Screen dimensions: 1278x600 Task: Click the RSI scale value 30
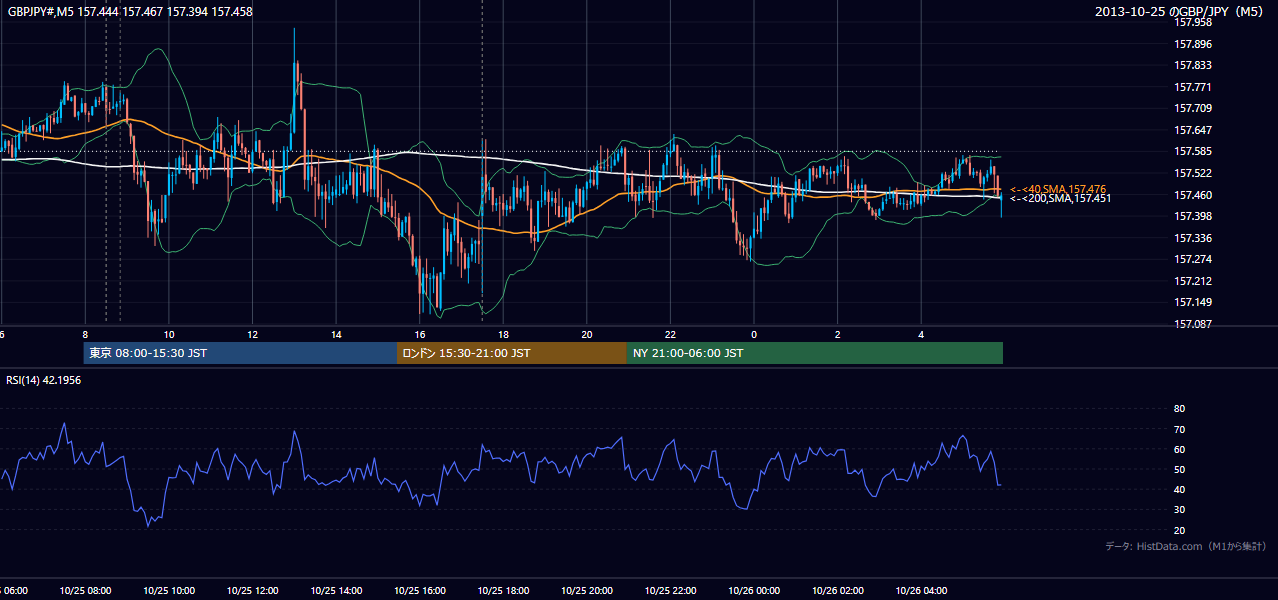coord(1179,510)
